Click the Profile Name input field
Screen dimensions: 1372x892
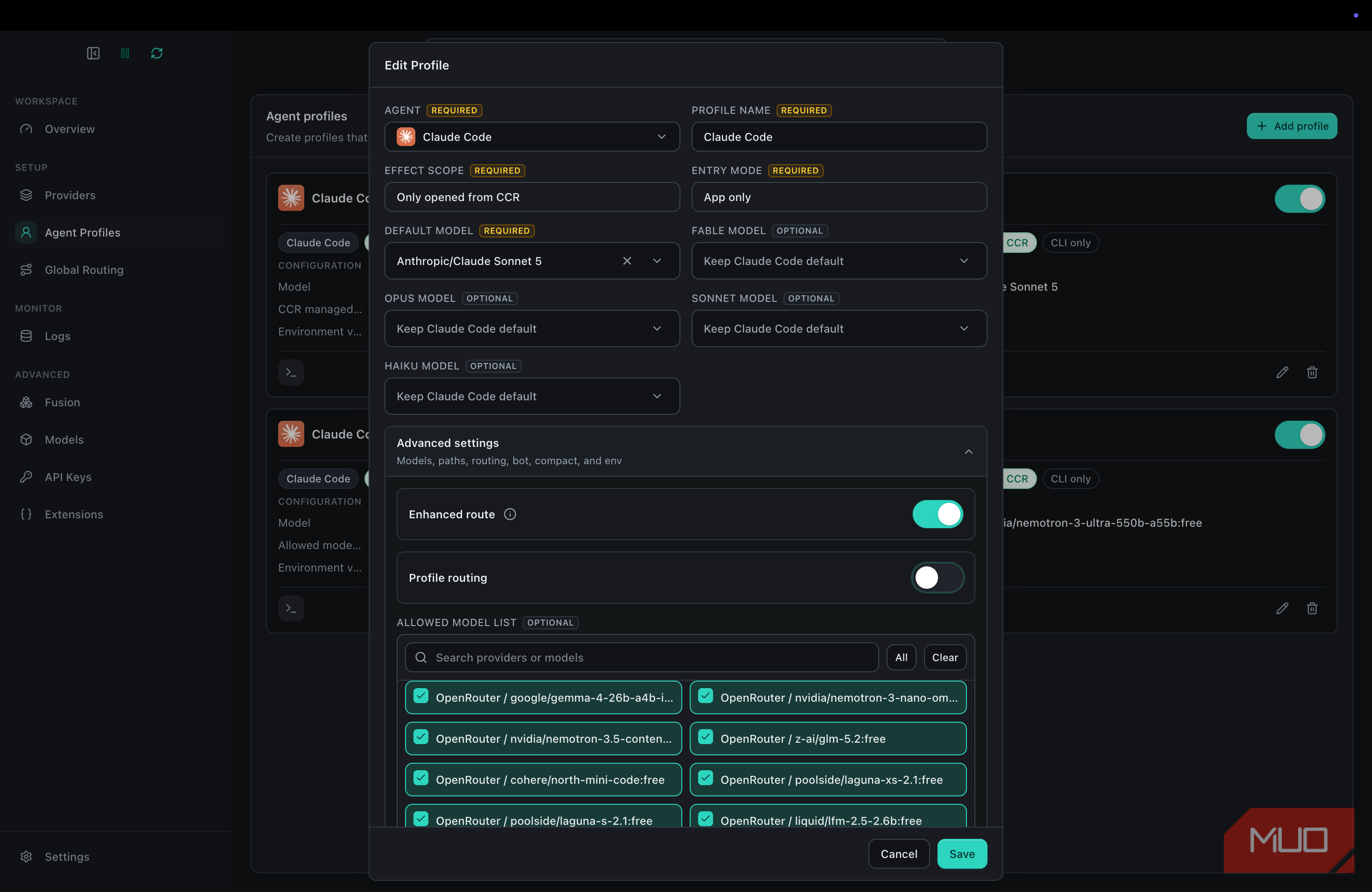click(x=839, y=137)
